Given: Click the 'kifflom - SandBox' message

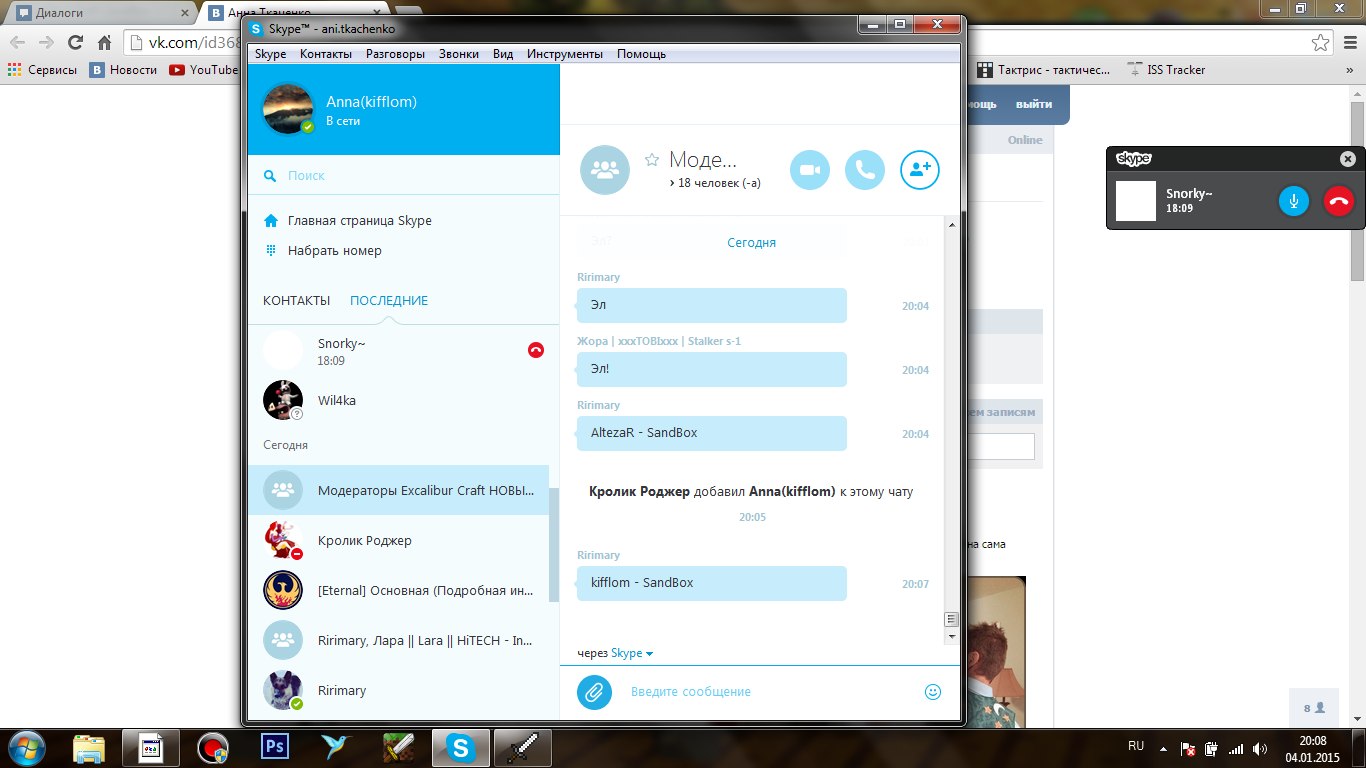Looking at the screenshot, I should (712, 583).
